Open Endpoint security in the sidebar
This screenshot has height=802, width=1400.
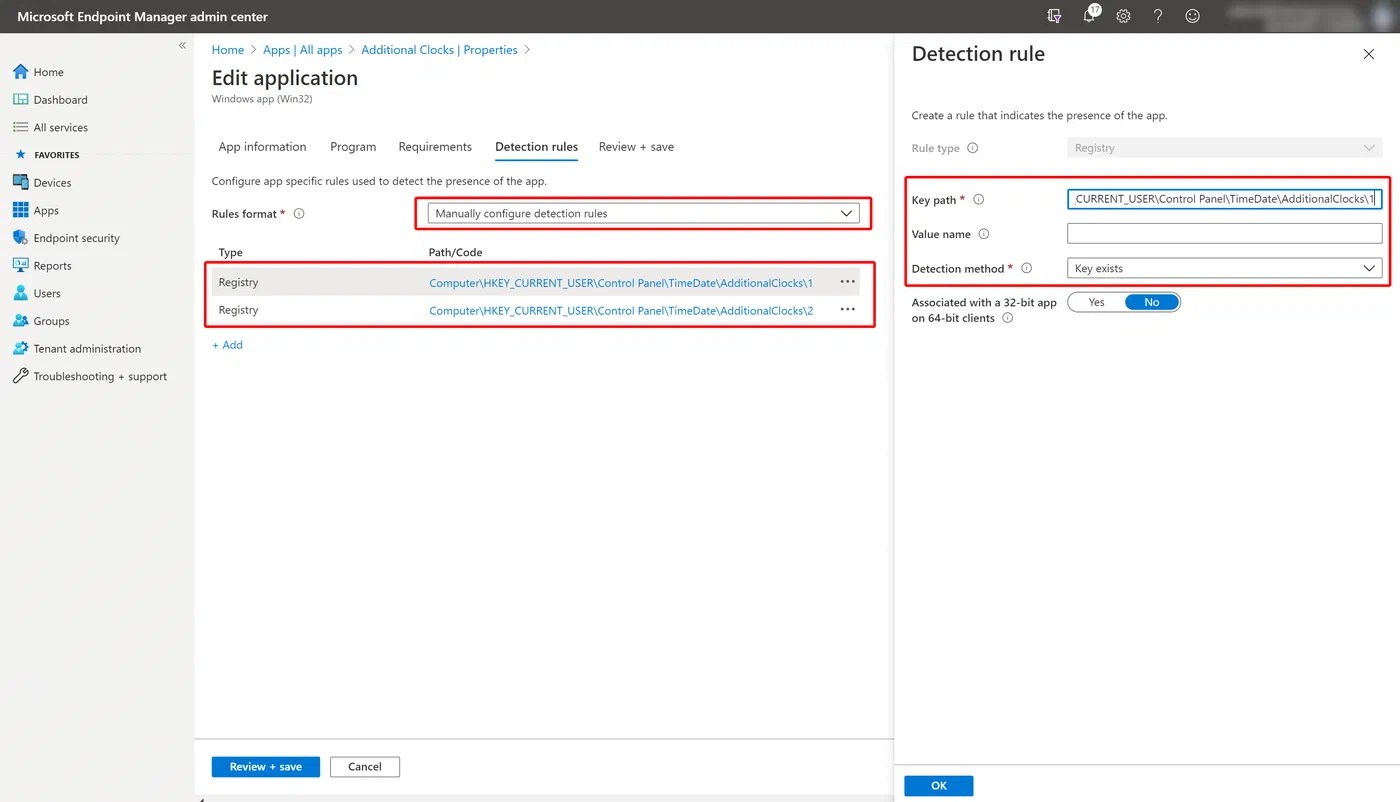point(76,238)
